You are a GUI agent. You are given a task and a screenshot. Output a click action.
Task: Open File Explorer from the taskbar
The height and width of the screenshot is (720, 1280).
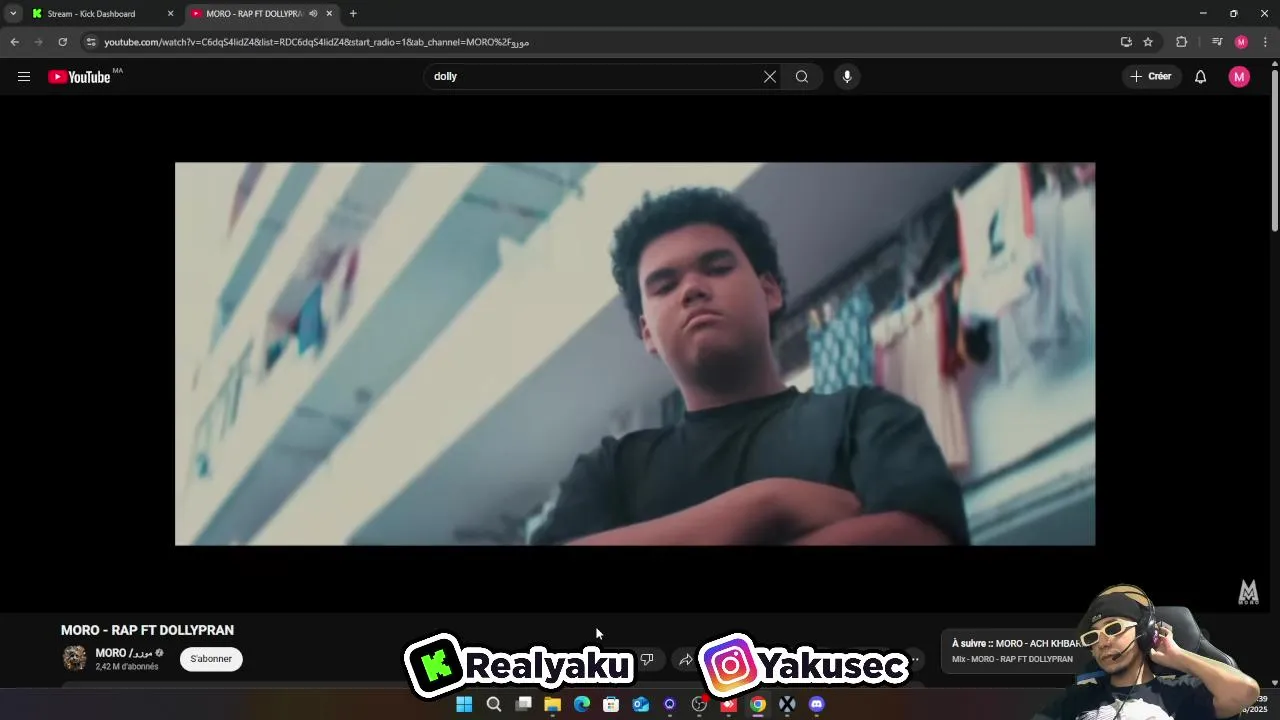pos(552,704)
